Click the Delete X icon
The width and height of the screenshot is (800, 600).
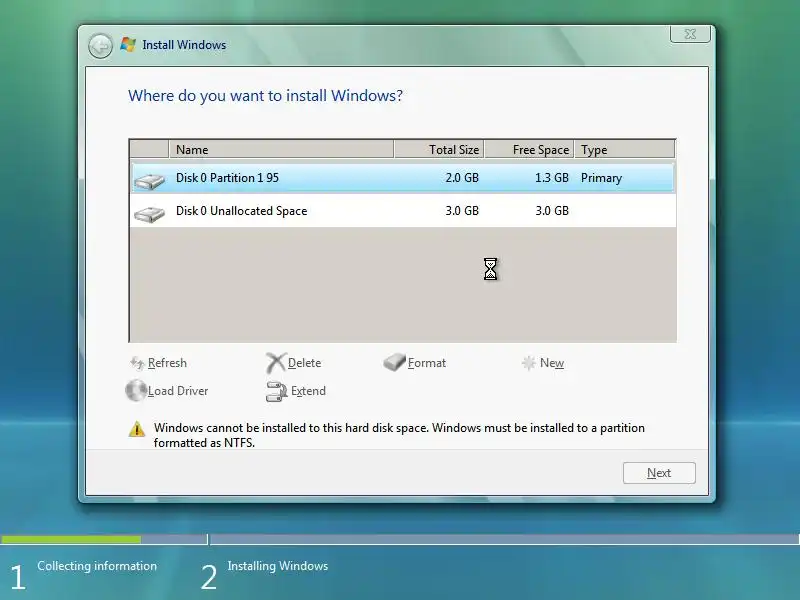coord(276,363)
